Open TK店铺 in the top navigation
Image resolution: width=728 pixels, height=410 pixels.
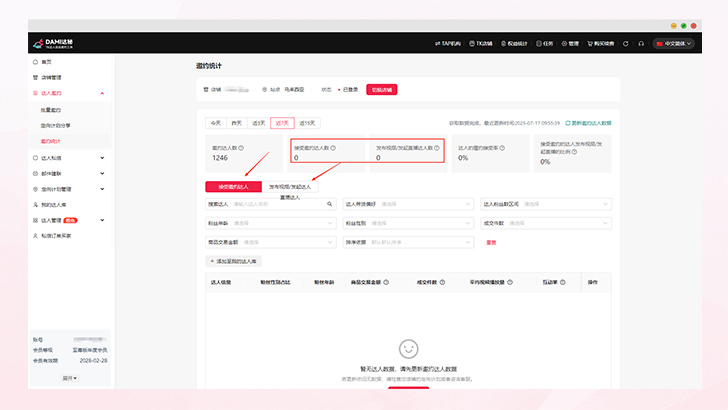click(x=481, y=44)
